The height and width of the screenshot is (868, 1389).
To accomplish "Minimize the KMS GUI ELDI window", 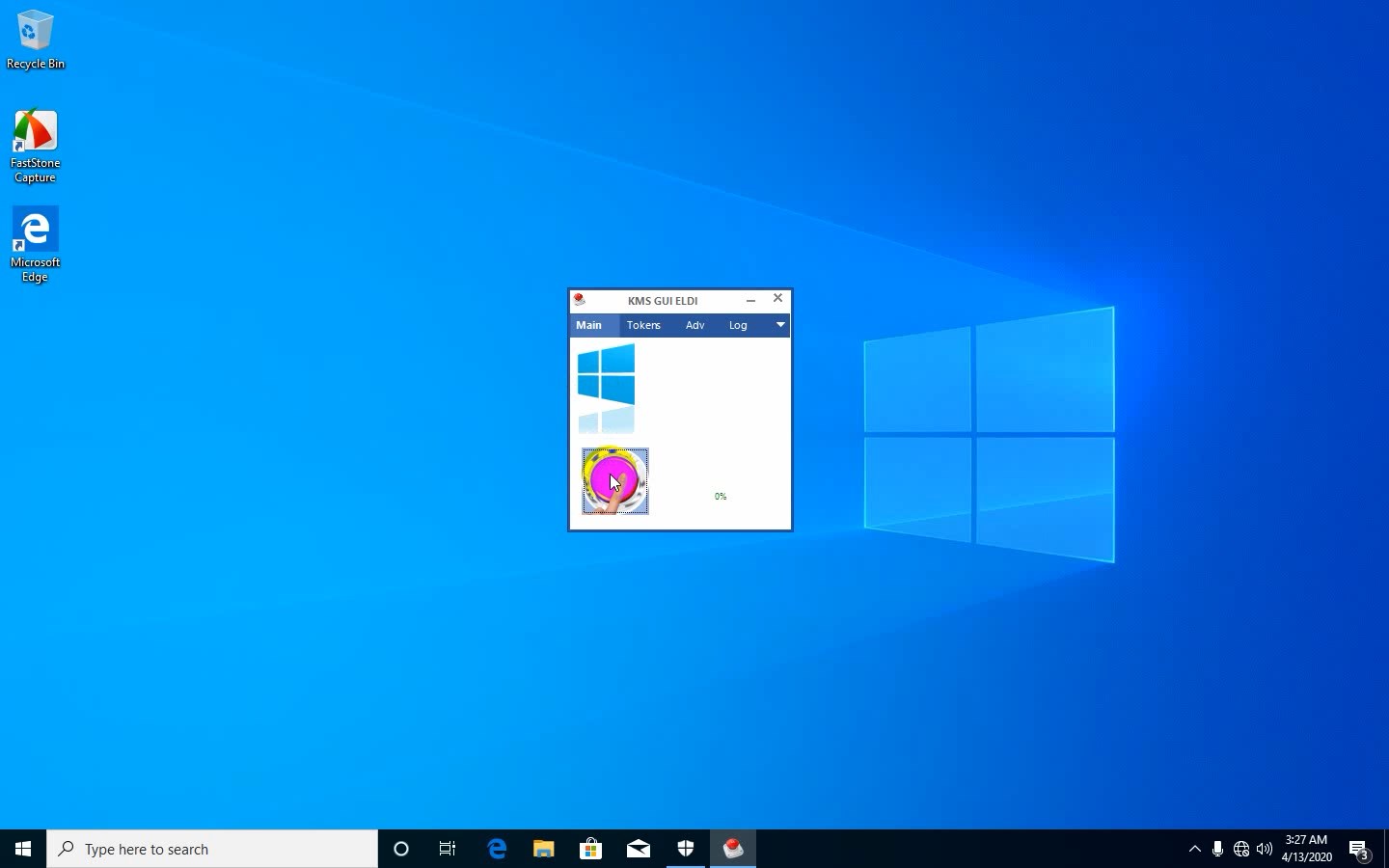I will click(x=750, y=300).
